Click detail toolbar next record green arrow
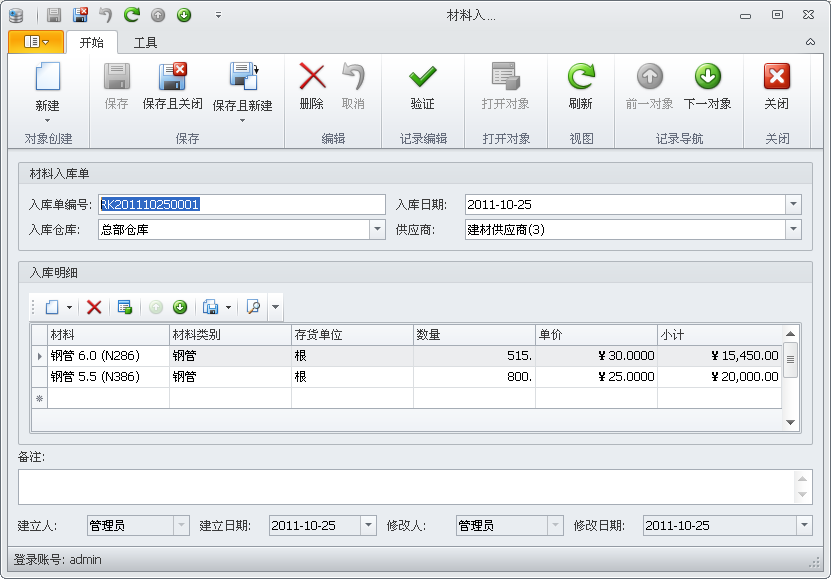 pyautogui.click(x=180, y=307)
